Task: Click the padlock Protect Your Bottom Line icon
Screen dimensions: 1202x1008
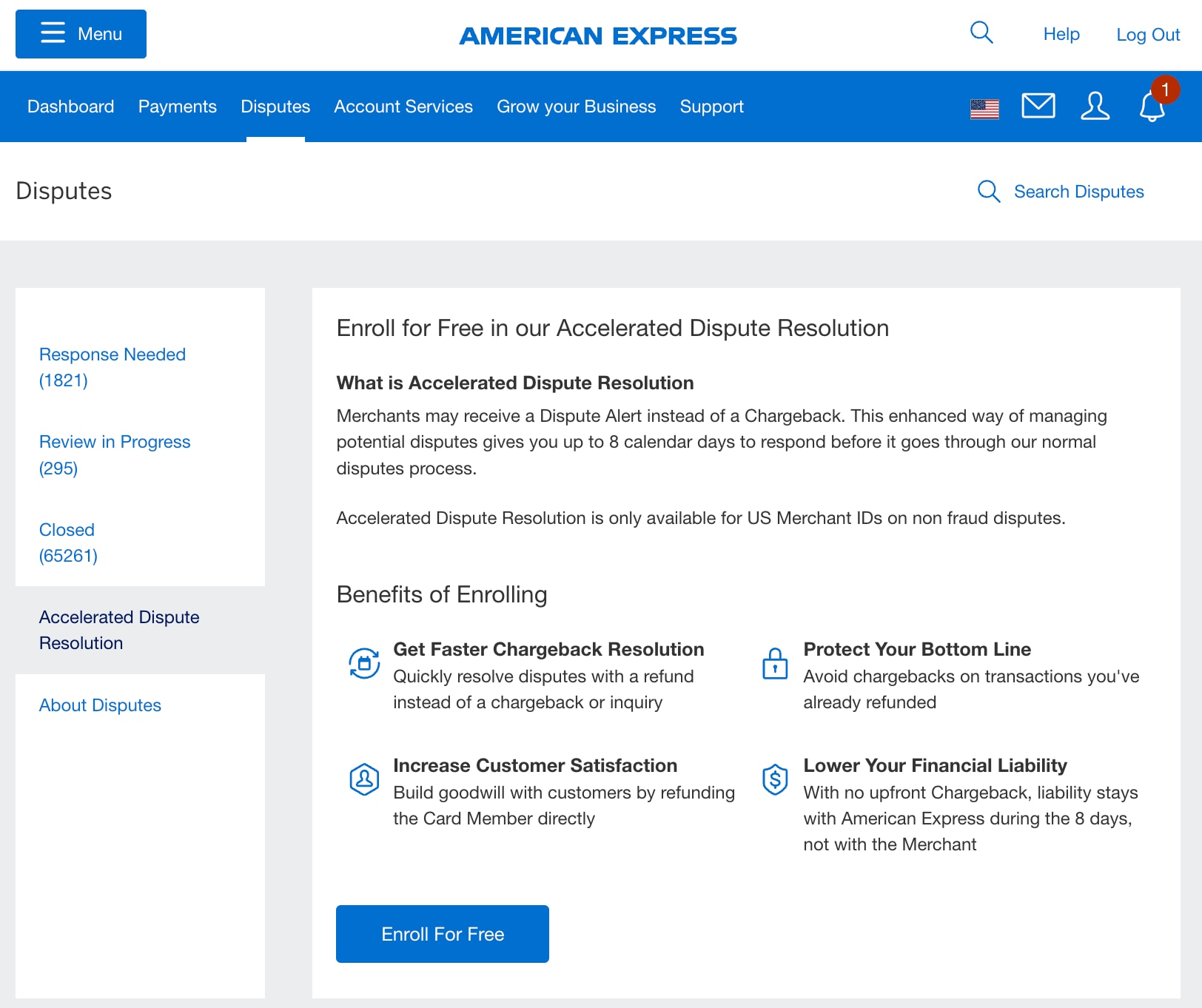Action: click(775, 663)
